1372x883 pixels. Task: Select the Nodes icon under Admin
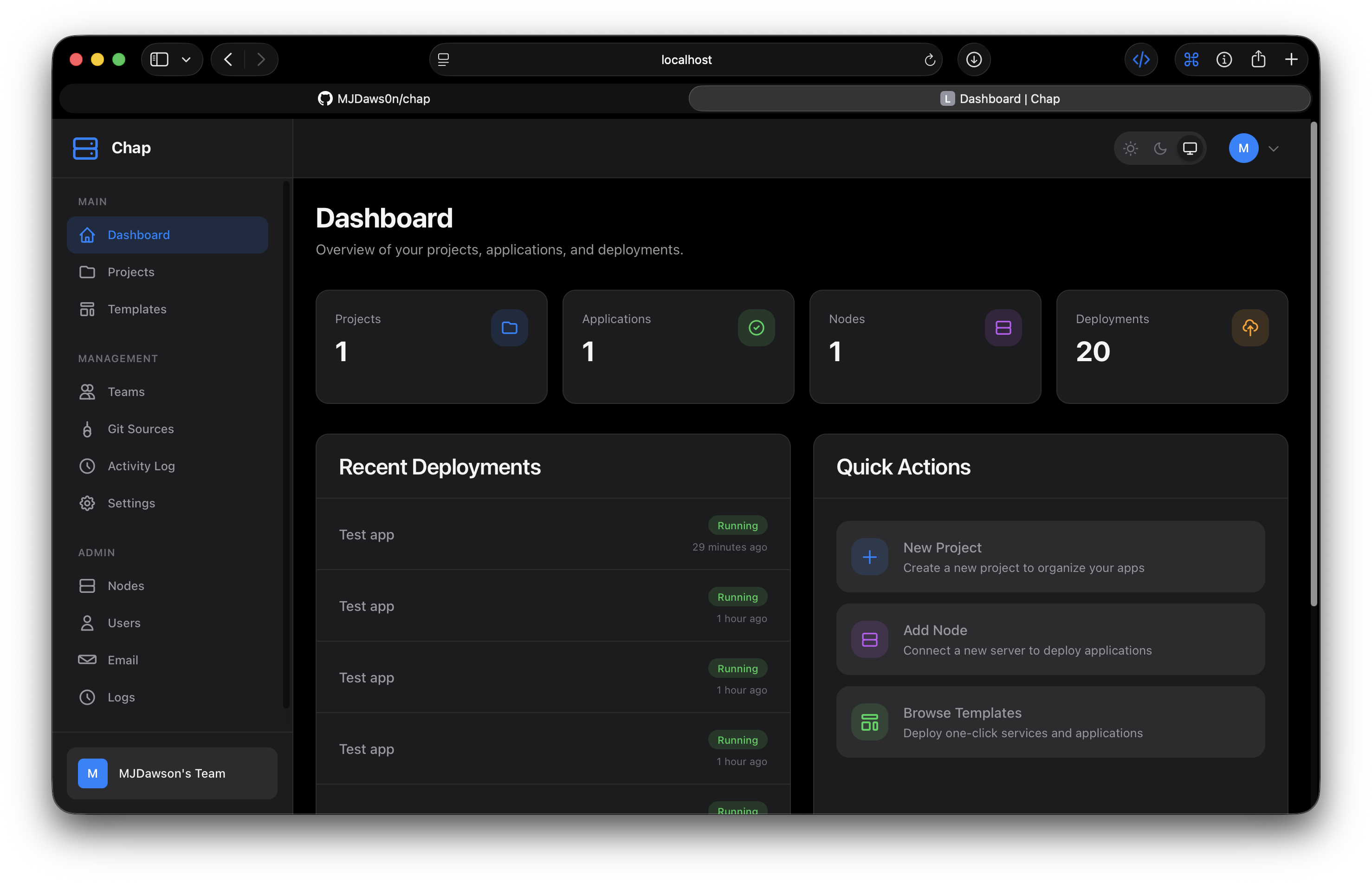(87, 585)
